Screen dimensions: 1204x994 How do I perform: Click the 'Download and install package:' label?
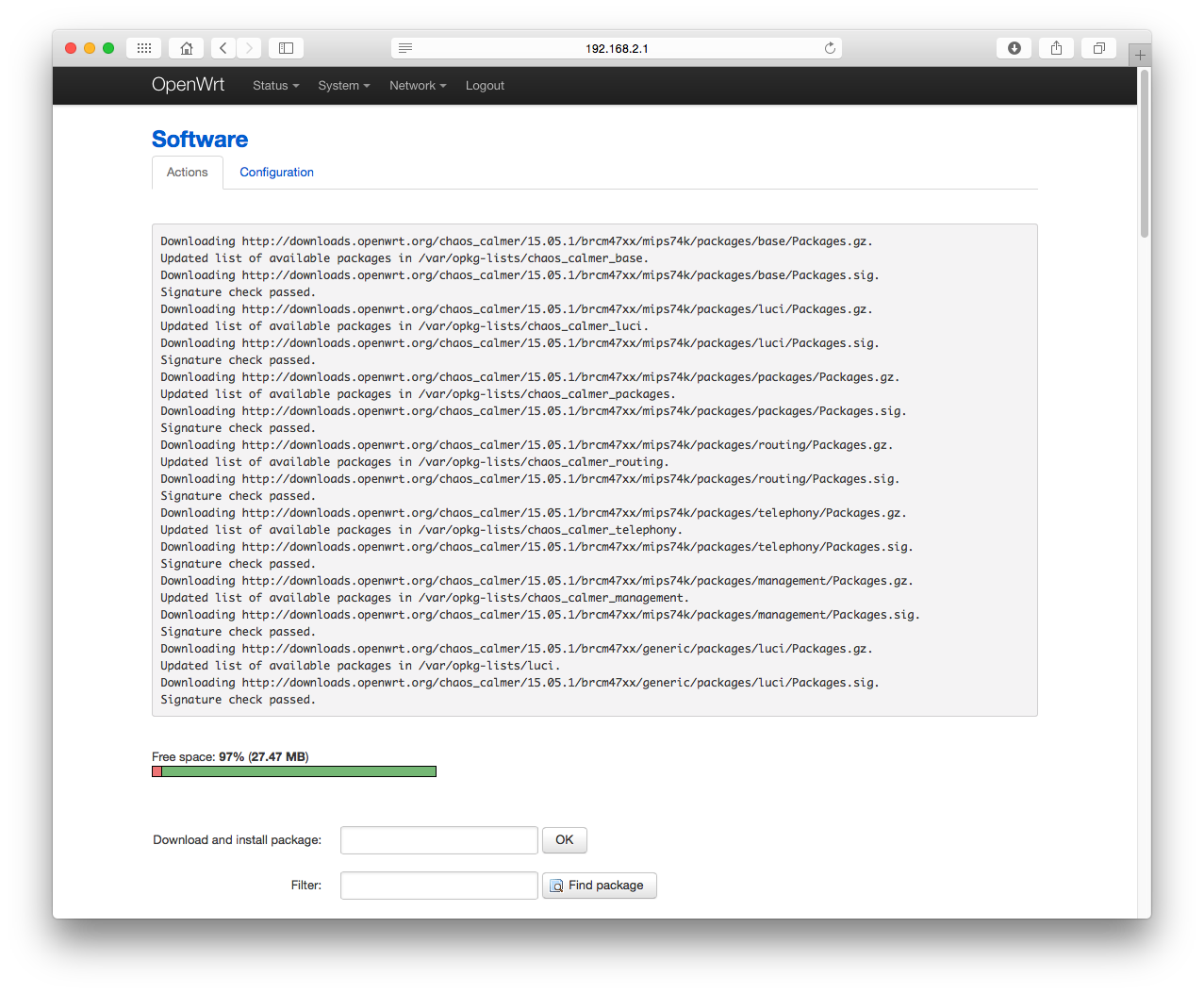[x=238, y=840]
